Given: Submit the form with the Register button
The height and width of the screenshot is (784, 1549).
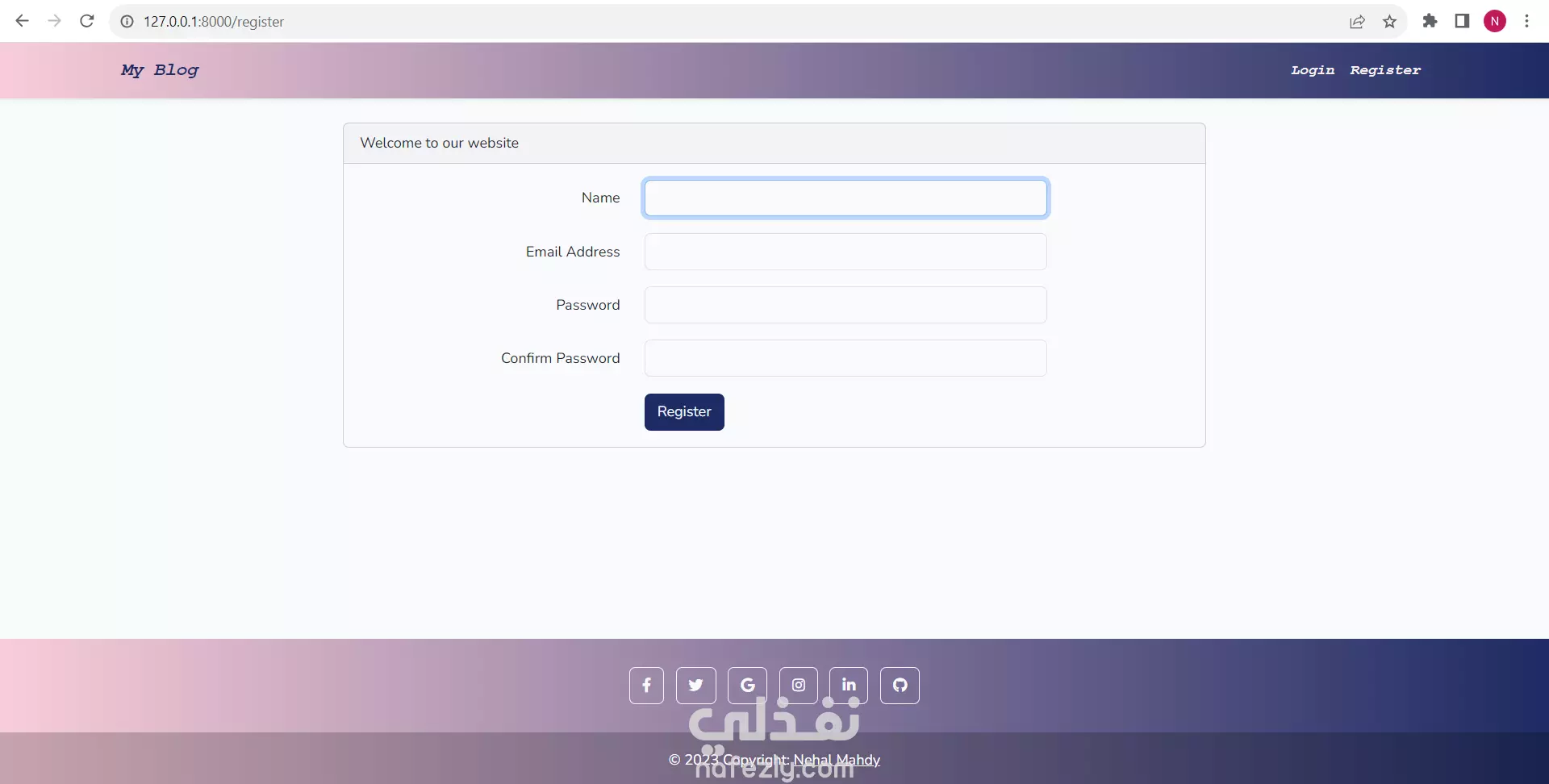Looking at the screenshot, I should pos(684,412).
